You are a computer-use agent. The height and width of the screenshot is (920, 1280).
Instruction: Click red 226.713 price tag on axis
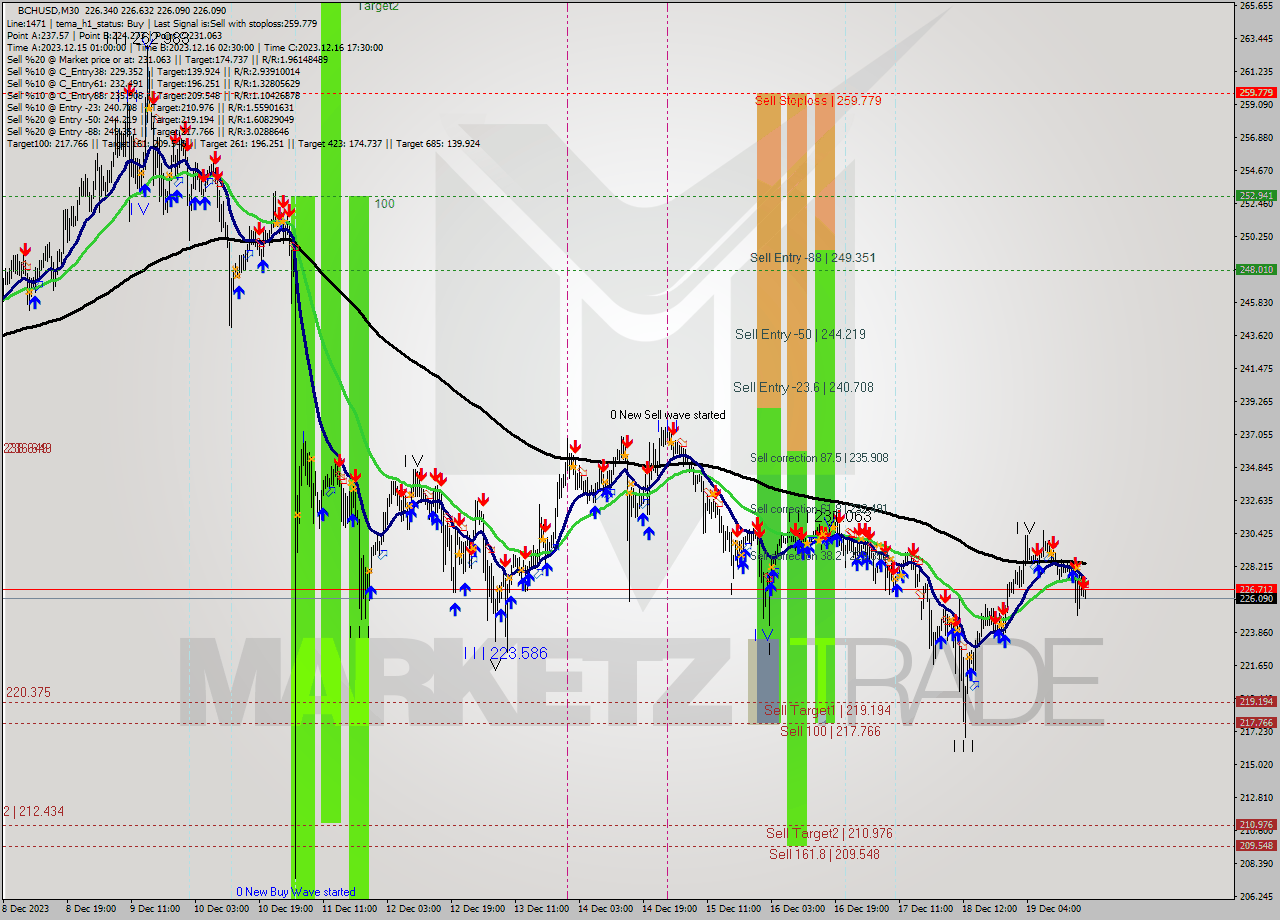1256,589
